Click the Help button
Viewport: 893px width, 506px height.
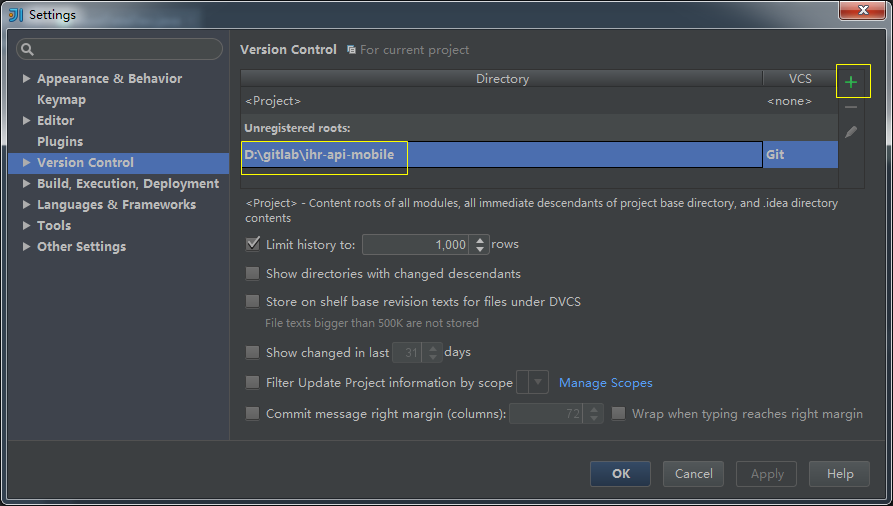[x=839, y=474]
